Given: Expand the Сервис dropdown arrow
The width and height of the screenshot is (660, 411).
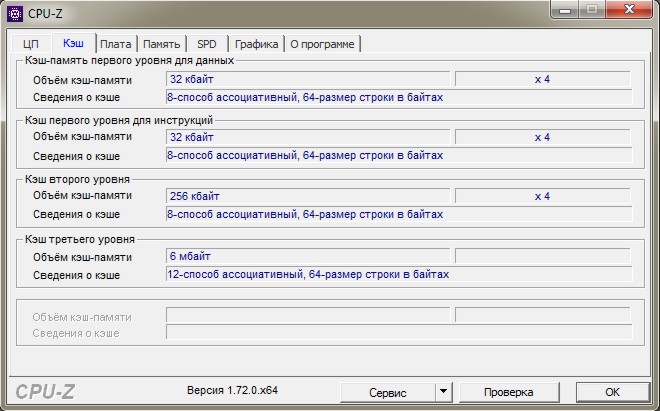Looking at the screenshot, I should tap(443, 392).
